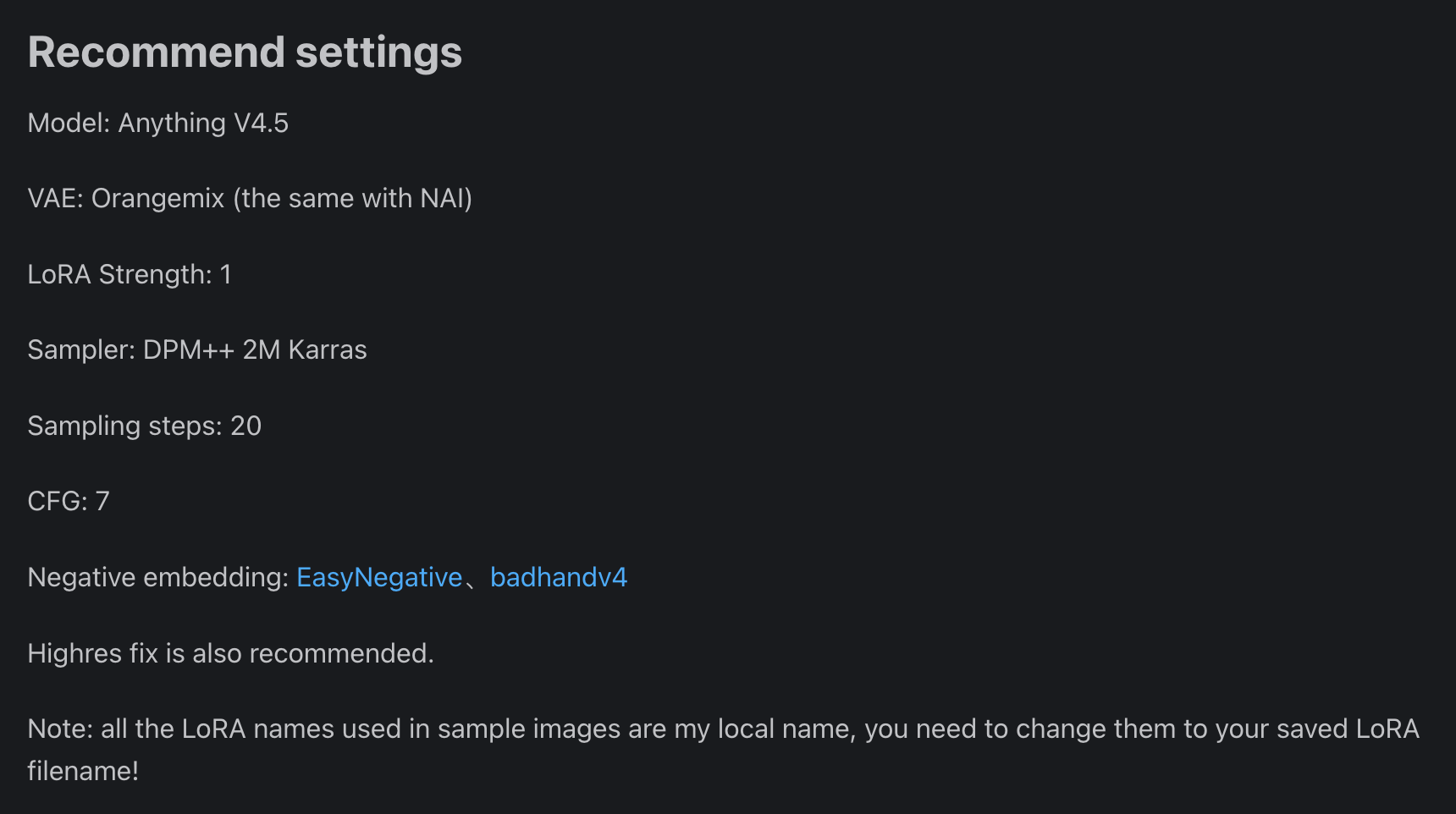Click the word filename! at the end

pyautogui.click(x=83, y=772)
